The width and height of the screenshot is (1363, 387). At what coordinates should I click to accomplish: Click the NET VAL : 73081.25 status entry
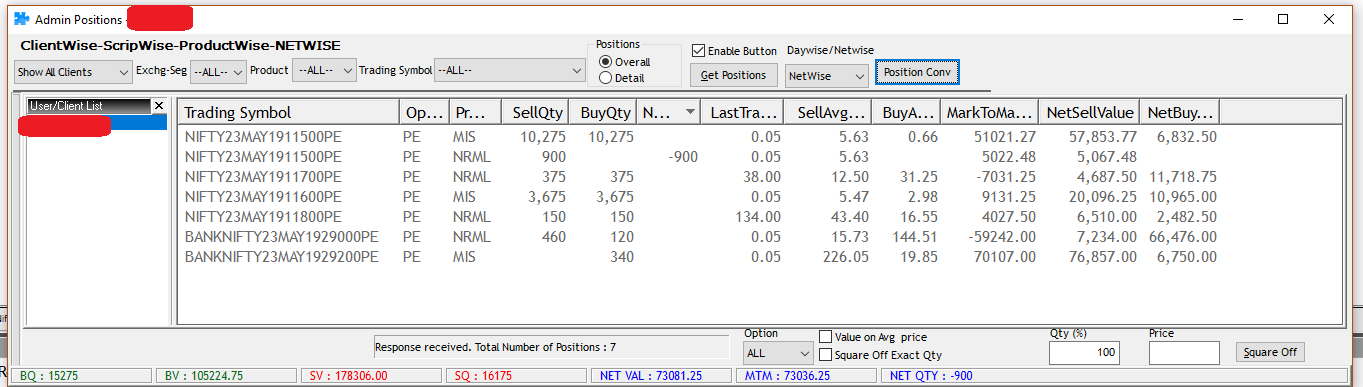(662, 376)
